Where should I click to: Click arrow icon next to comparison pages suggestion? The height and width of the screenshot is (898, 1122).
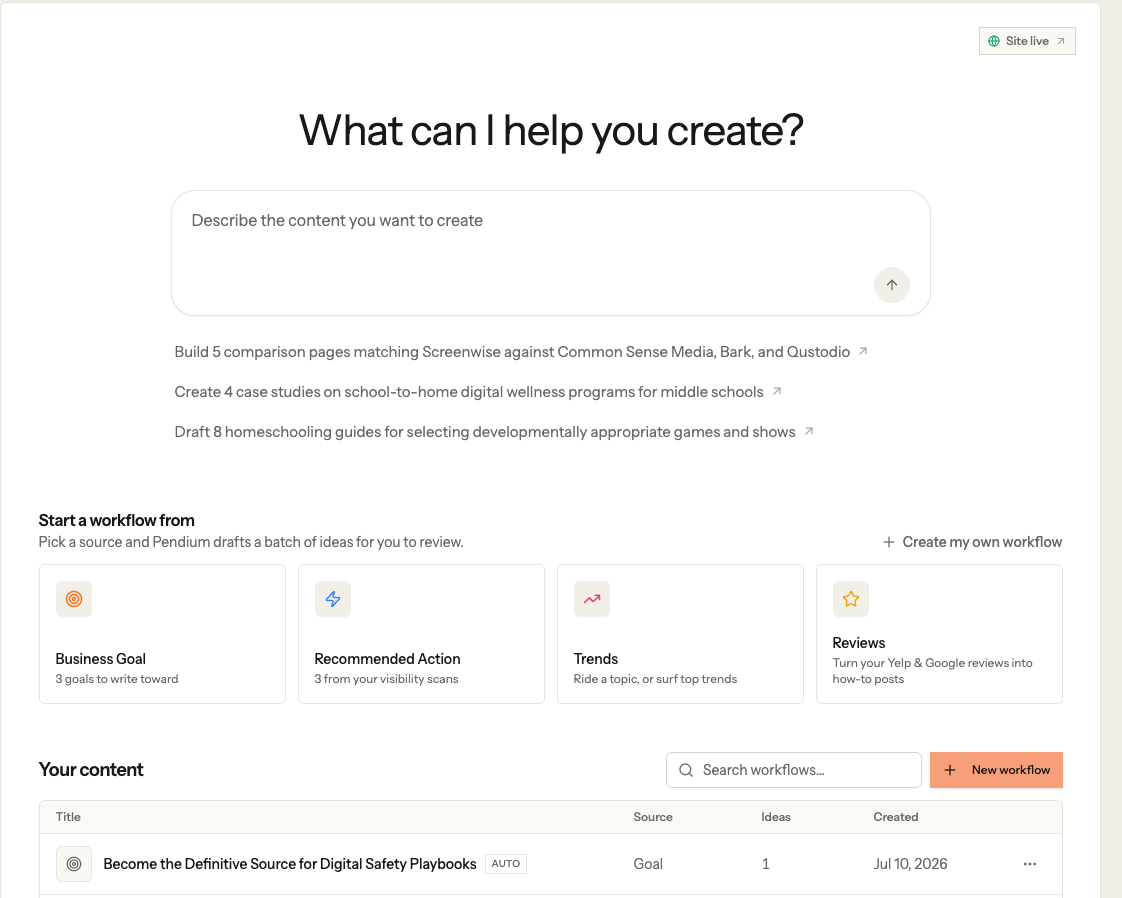(863, 351)
